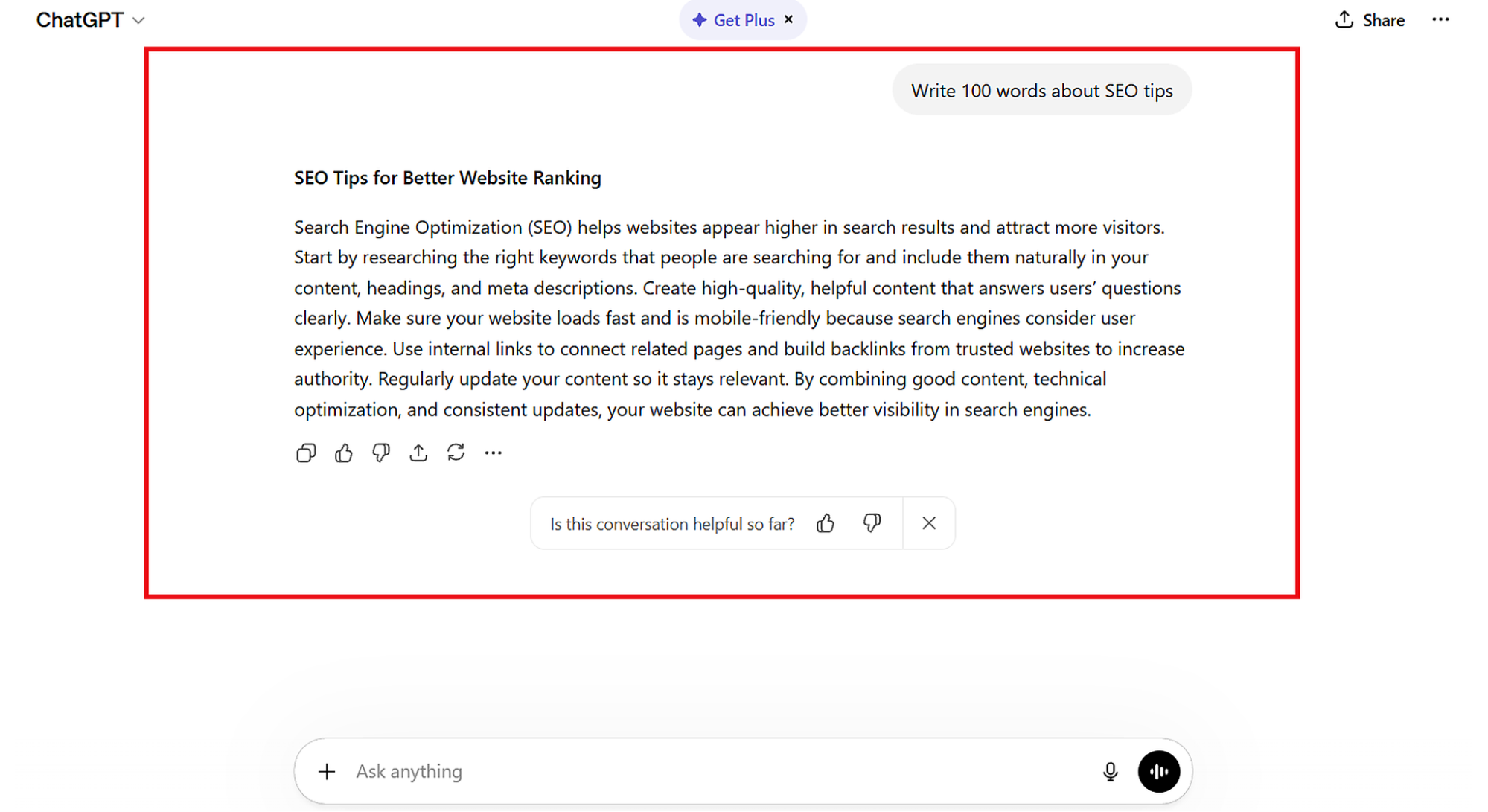Copy the SEO tips response
The image size is (1488, 812).
[x=305, y=453]
